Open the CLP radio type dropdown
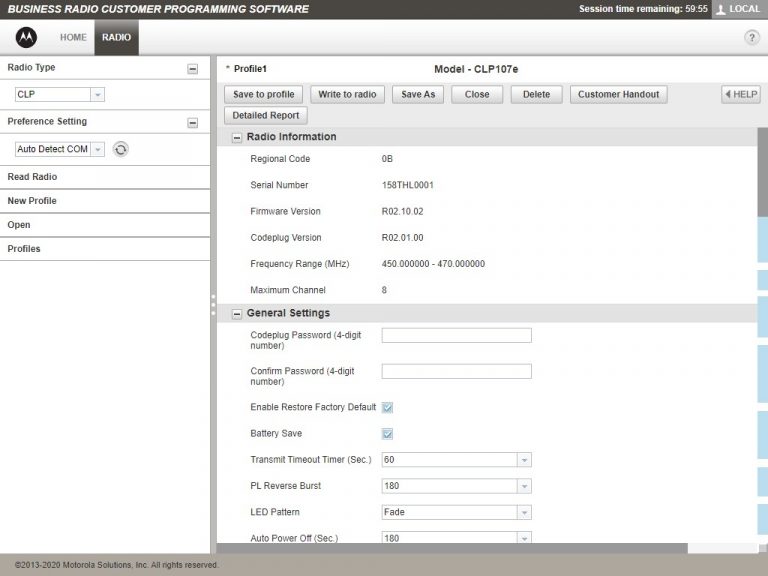The height and width of the screenshot is (576, 768). (97, 95)
